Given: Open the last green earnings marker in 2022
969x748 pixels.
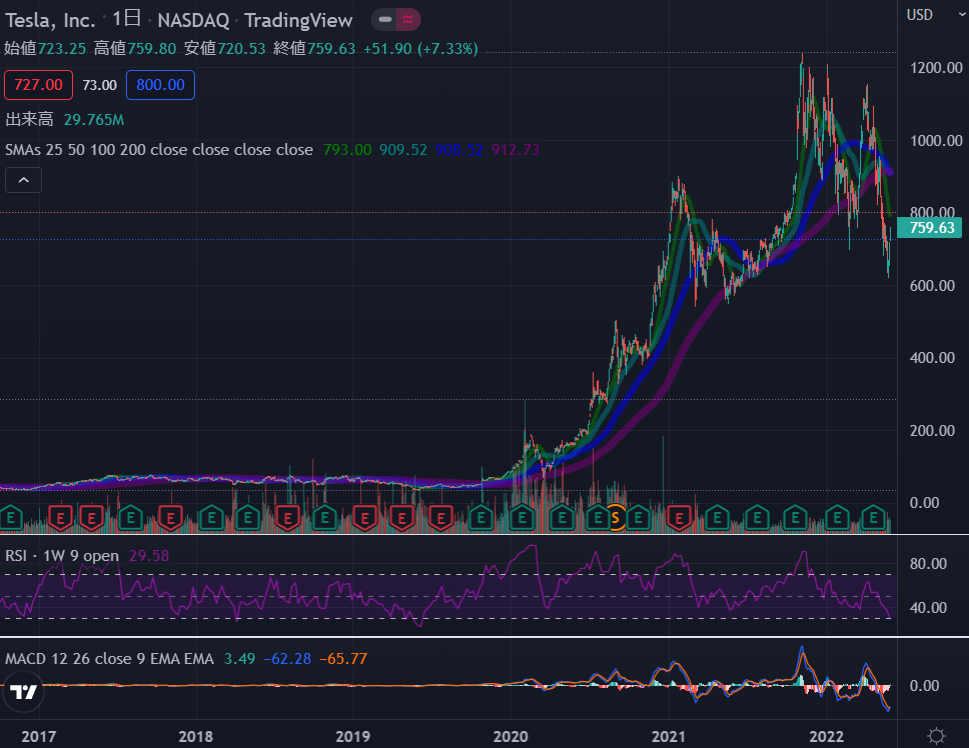Looking at the screenshot, I should coord(873,517).
